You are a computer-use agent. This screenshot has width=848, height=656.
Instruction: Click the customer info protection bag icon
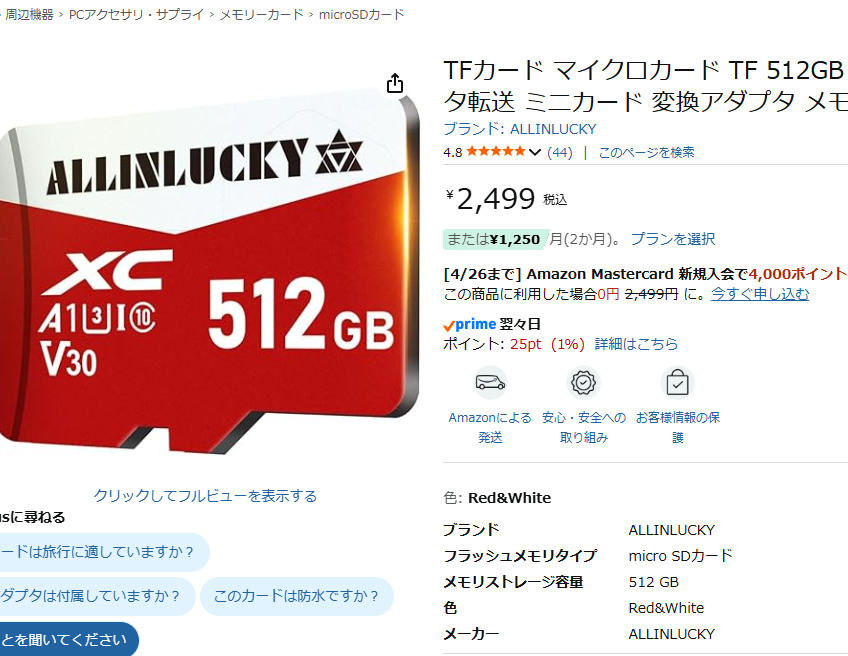pos(677,383)
